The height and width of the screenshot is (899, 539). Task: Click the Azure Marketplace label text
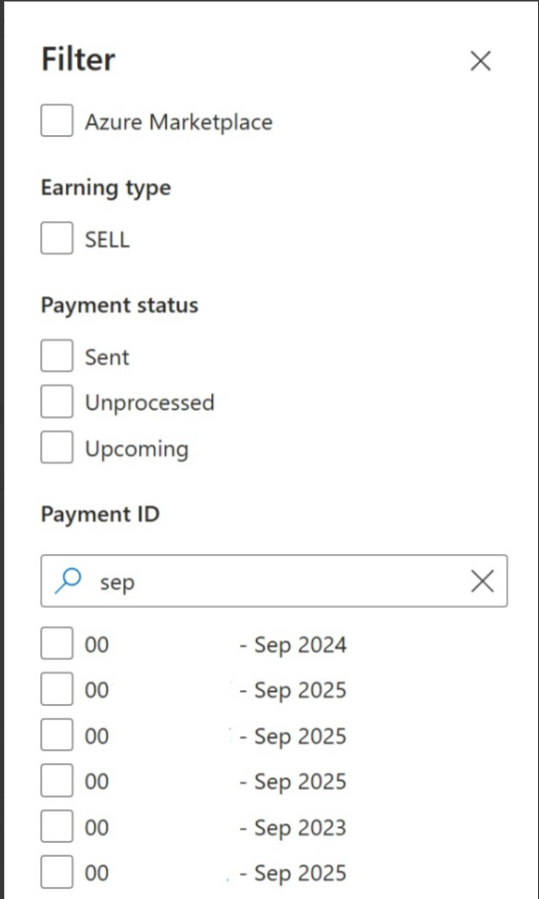[x=178, y=122]
